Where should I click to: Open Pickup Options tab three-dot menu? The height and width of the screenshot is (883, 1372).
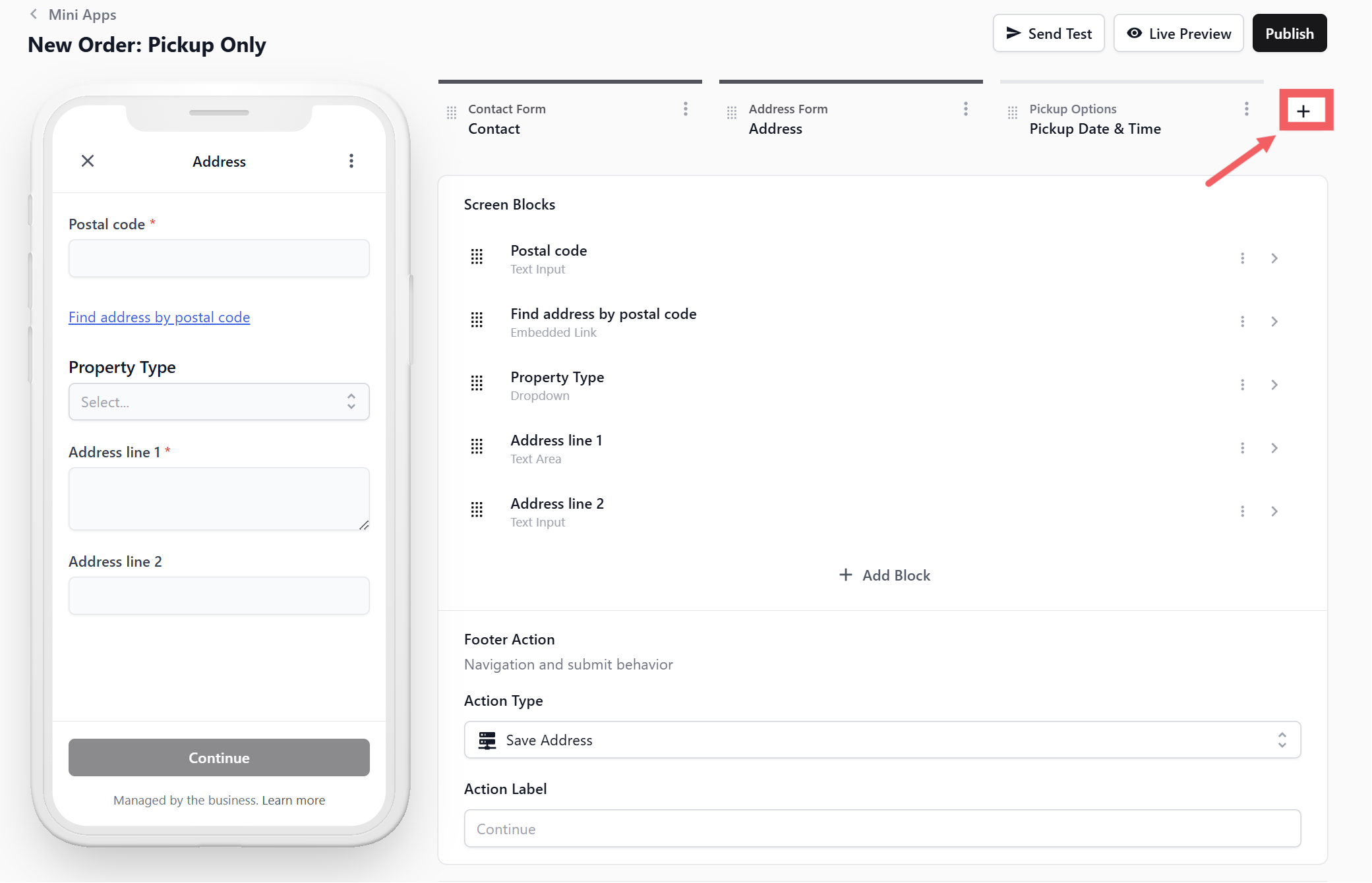pyautogui.click(x=1246, y=109)
